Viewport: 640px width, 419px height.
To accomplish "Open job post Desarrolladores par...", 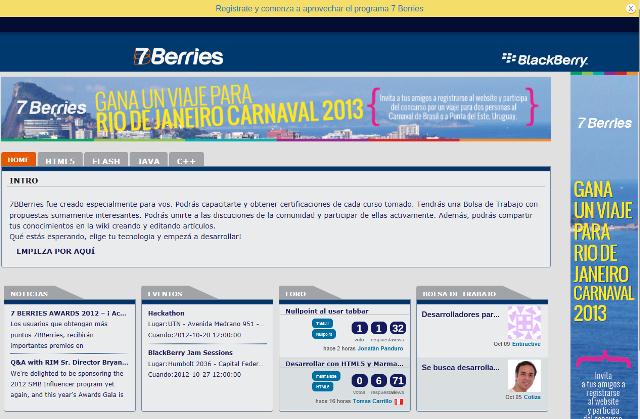I will (x=460, y=315).
